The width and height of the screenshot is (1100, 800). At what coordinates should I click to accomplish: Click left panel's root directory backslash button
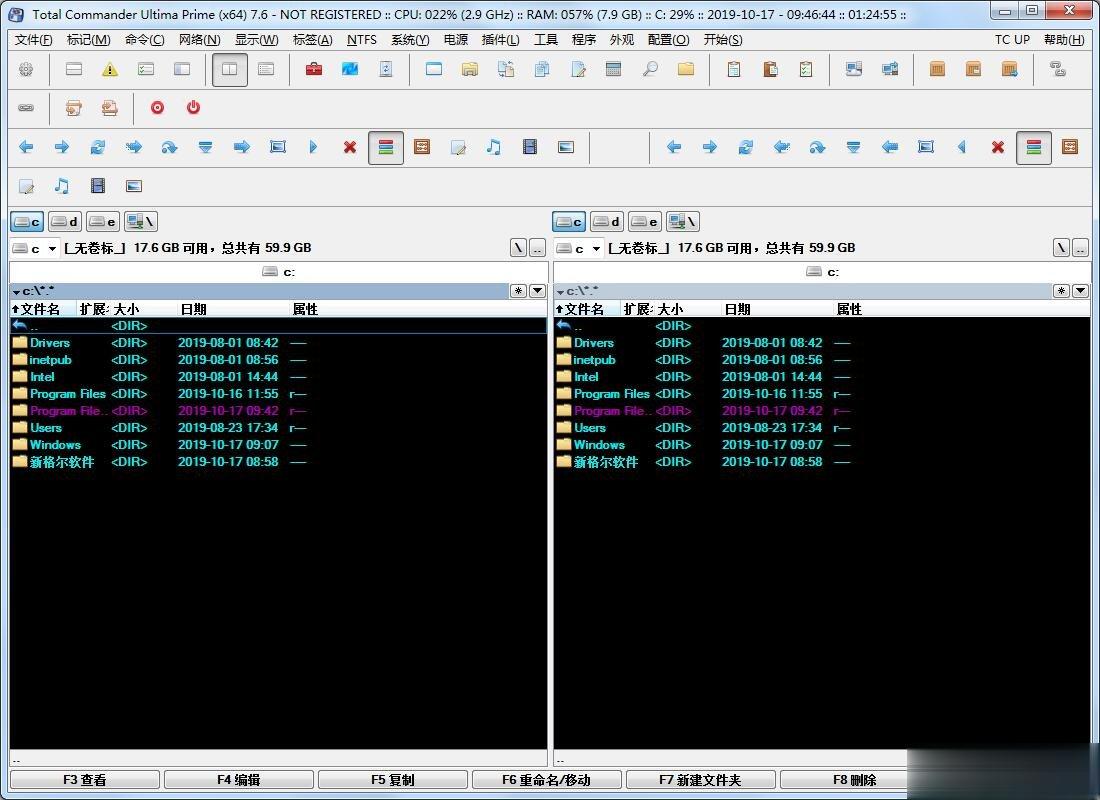[x=518, y=248]
